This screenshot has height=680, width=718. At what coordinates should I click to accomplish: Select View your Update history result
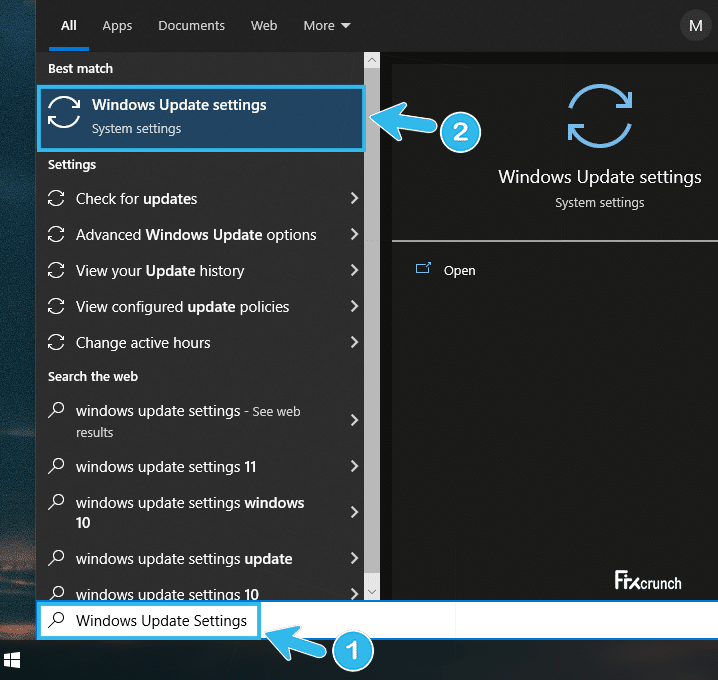click(x=201, y=271)
